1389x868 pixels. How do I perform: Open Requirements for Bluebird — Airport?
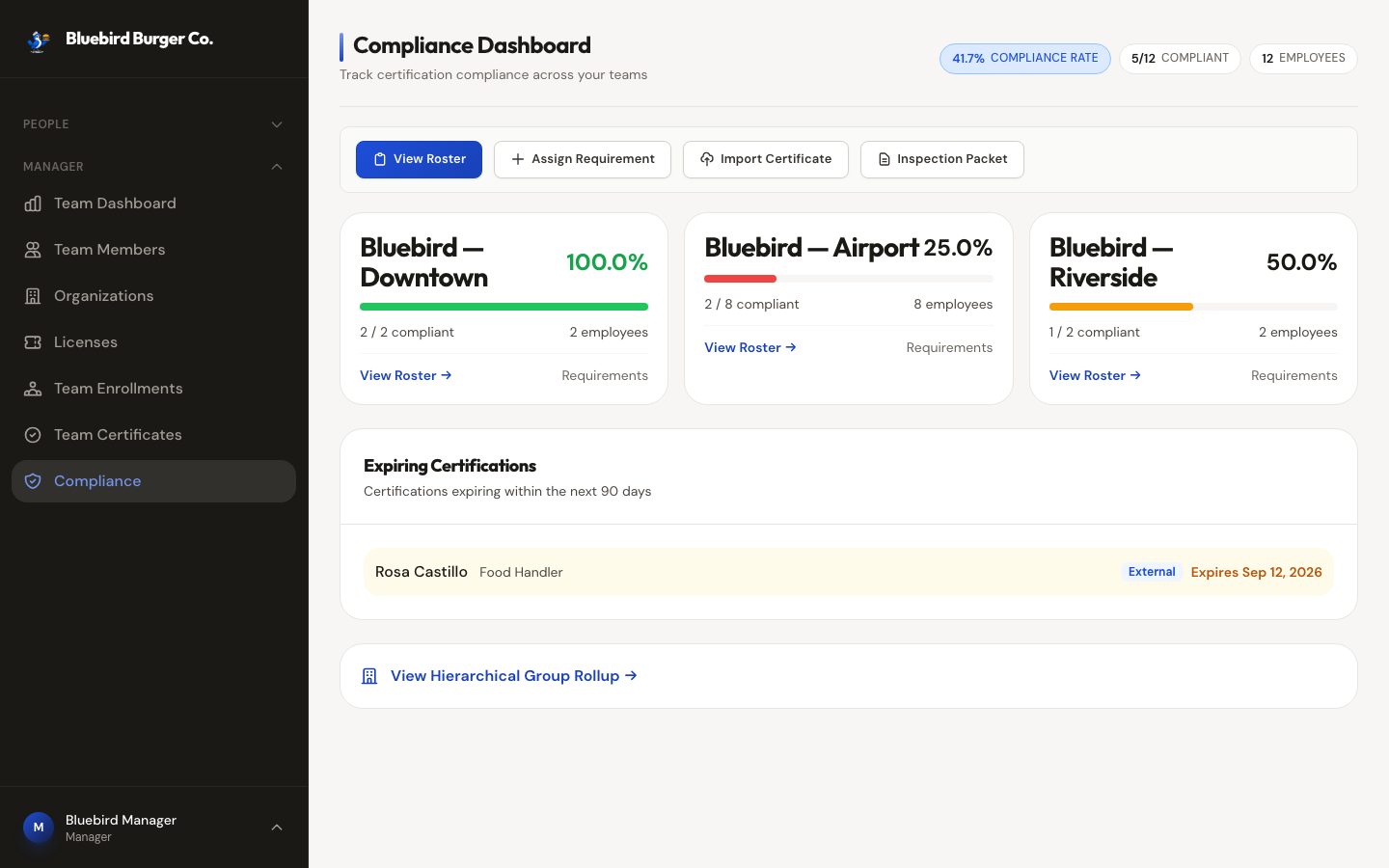click(x=949, y=347)
